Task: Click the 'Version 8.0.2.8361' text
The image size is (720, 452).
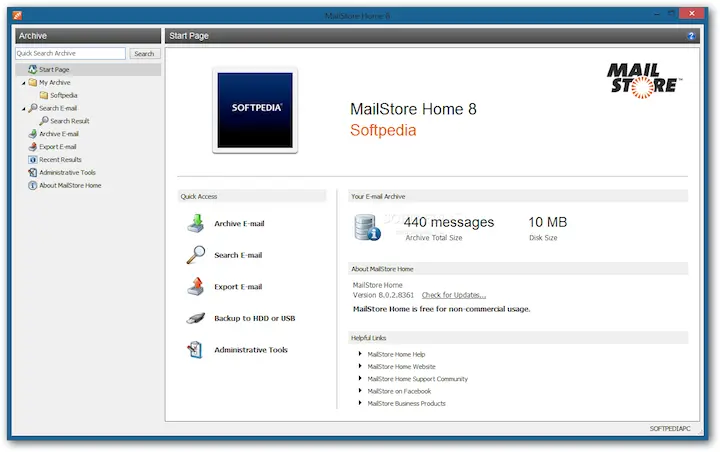Action: click(383, 295)
